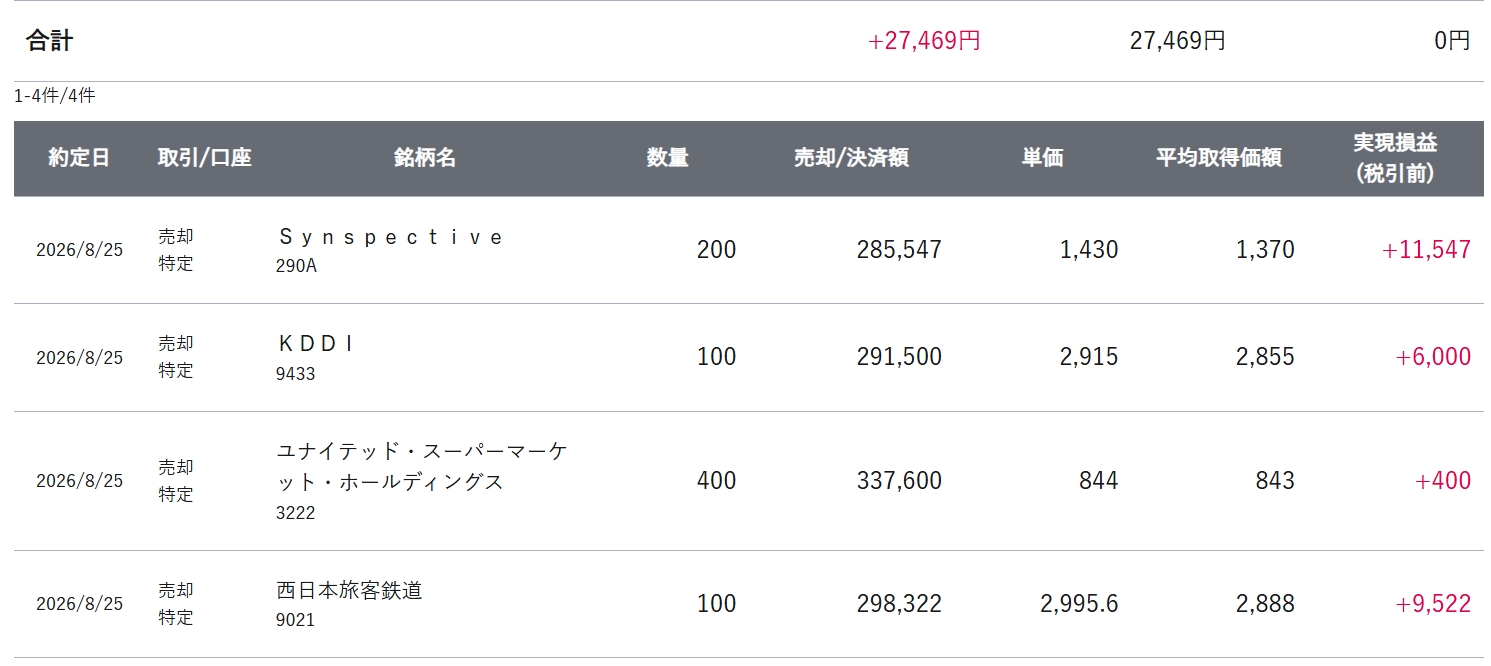Select the stock code 290A

click(296, 267)
